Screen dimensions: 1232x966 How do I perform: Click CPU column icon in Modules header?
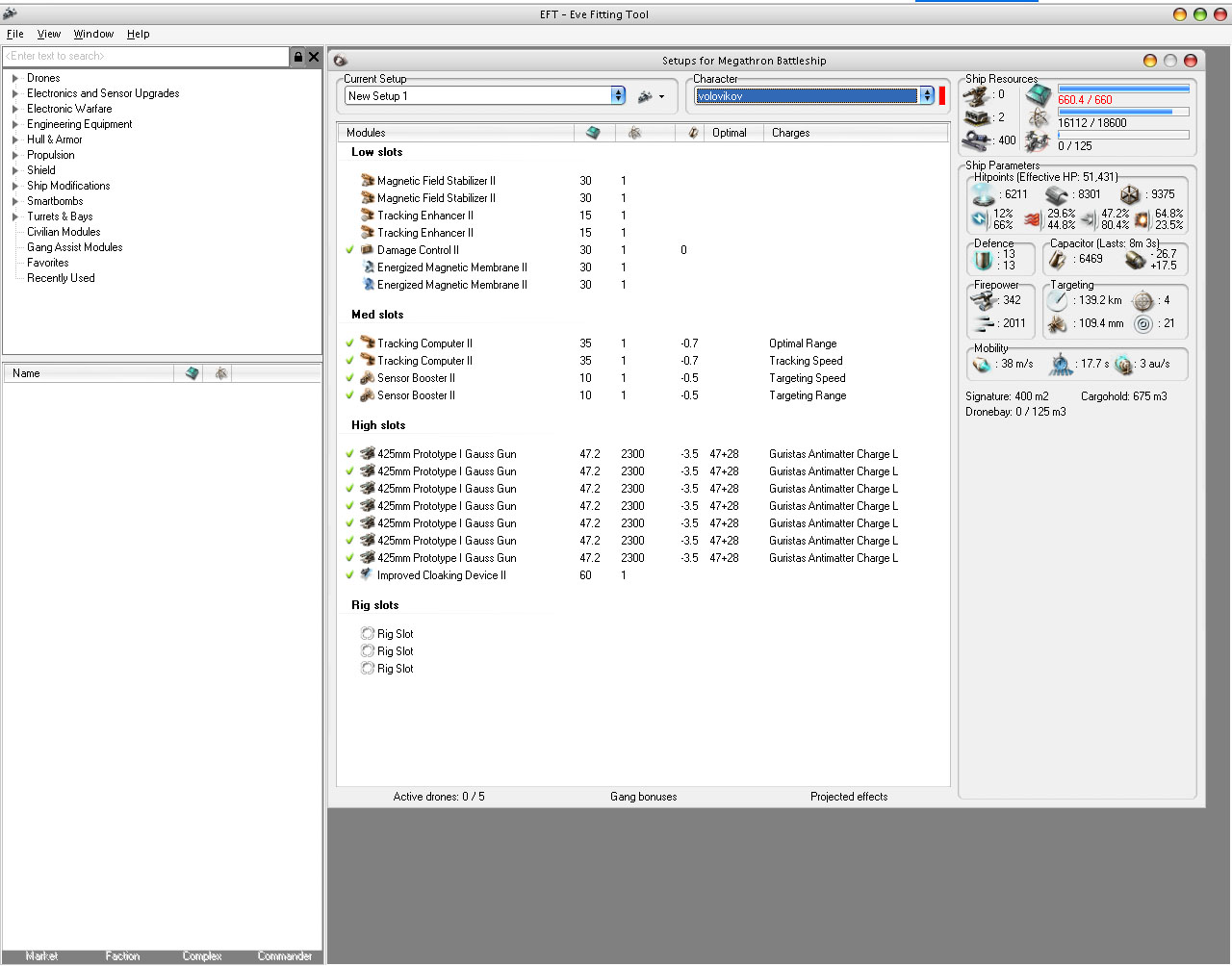(x=593, y=133)
